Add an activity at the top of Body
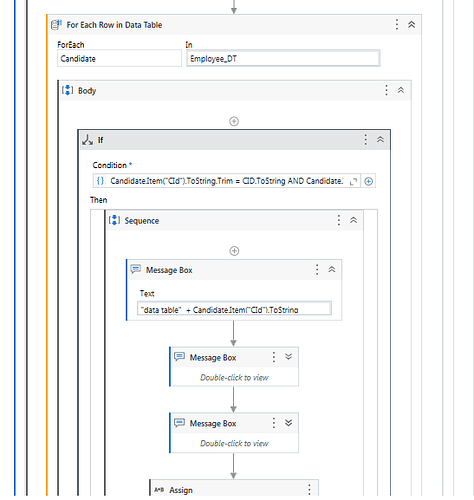Screen dimensions: 474x500 coord(234,121)
